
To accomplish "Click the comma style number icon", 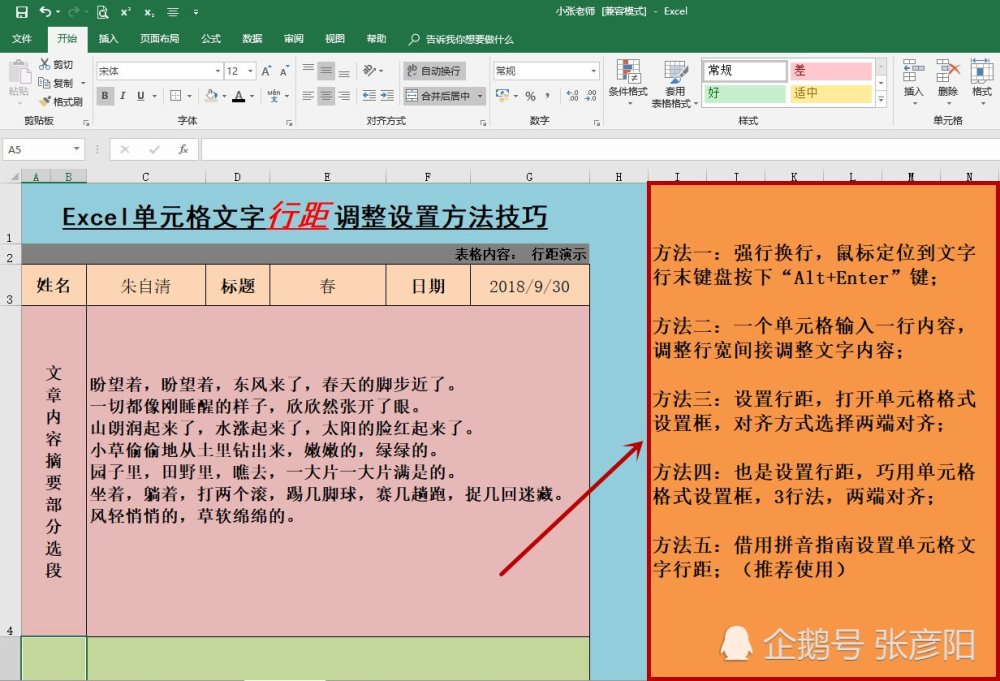I will pyautogui.click(x=548, y=96).
